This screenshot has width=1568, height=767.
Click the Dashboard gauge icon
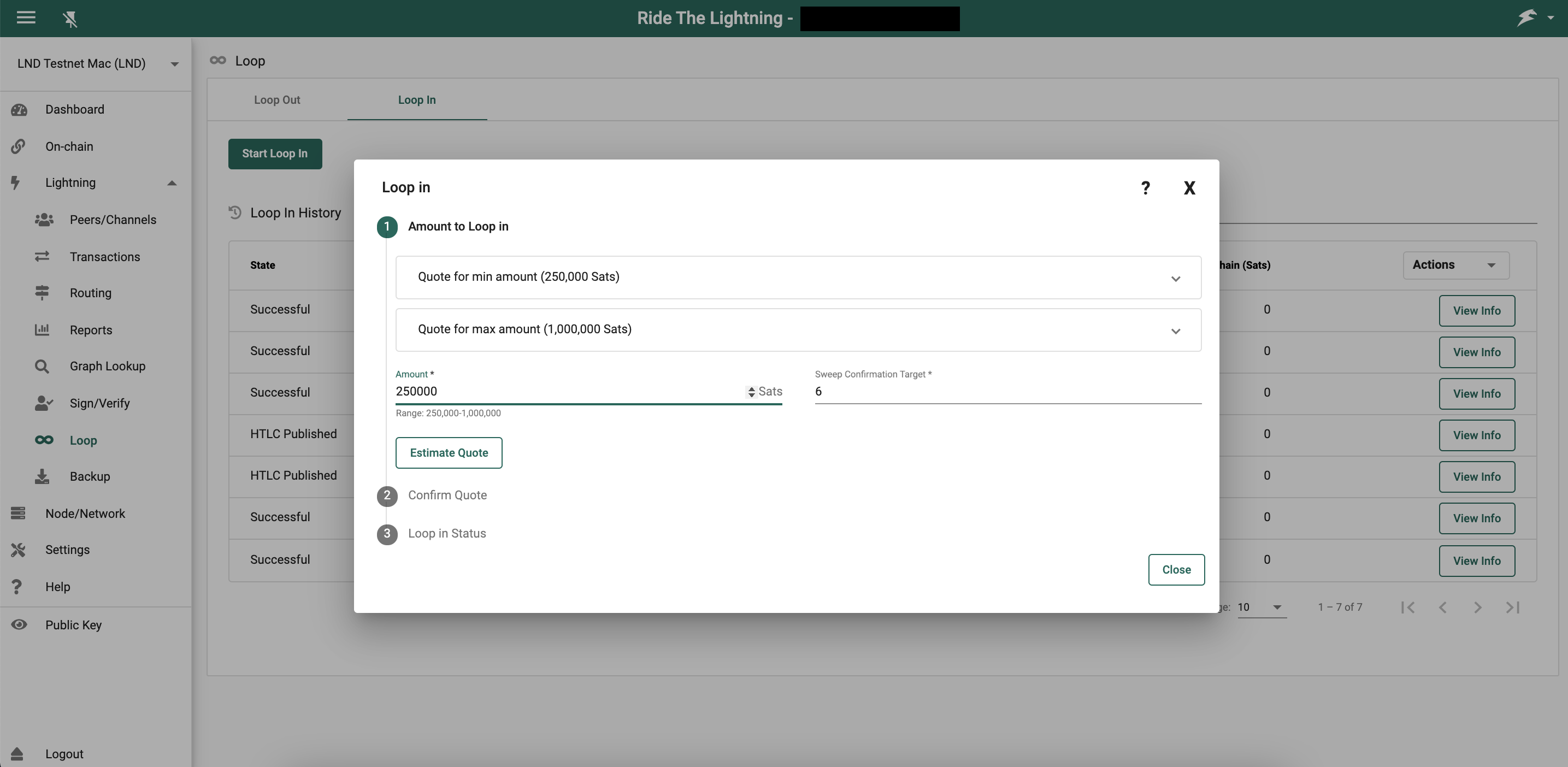(x=19, y=110)
